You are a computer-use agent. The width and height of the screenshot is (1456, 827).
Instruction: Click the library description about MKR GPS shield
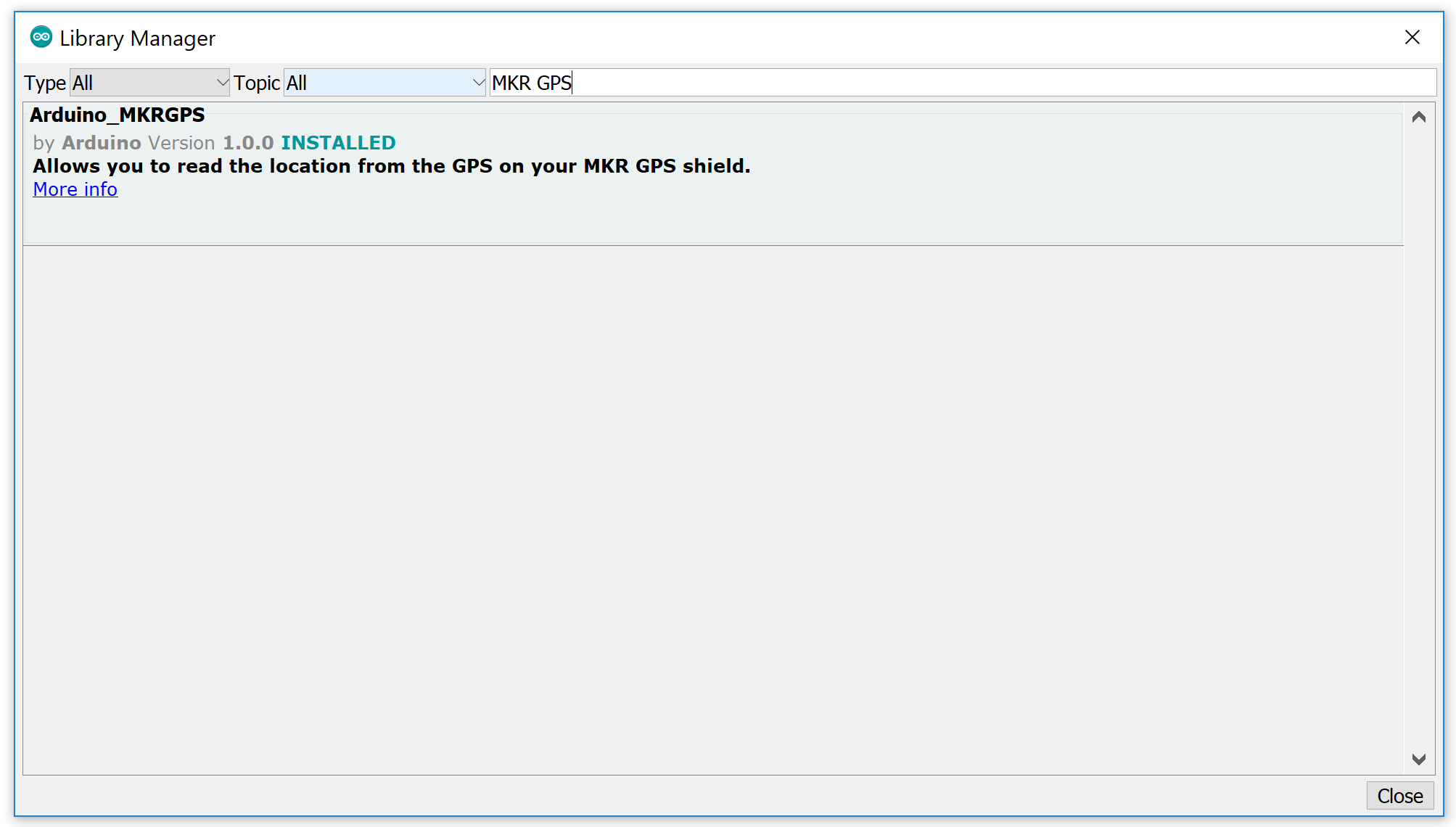coord(392,166)
